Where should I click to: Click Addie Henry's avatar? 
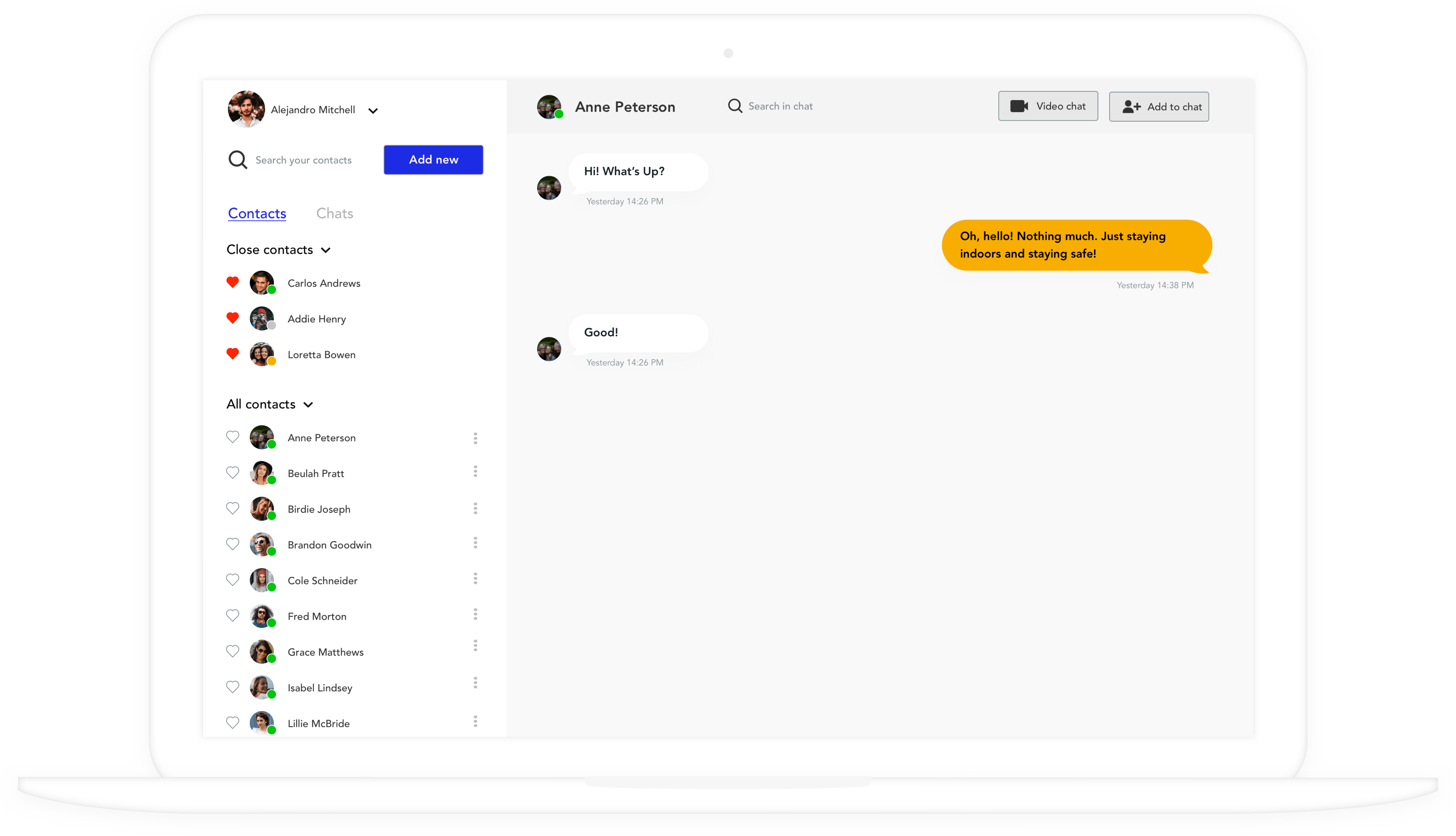point(262,318)
